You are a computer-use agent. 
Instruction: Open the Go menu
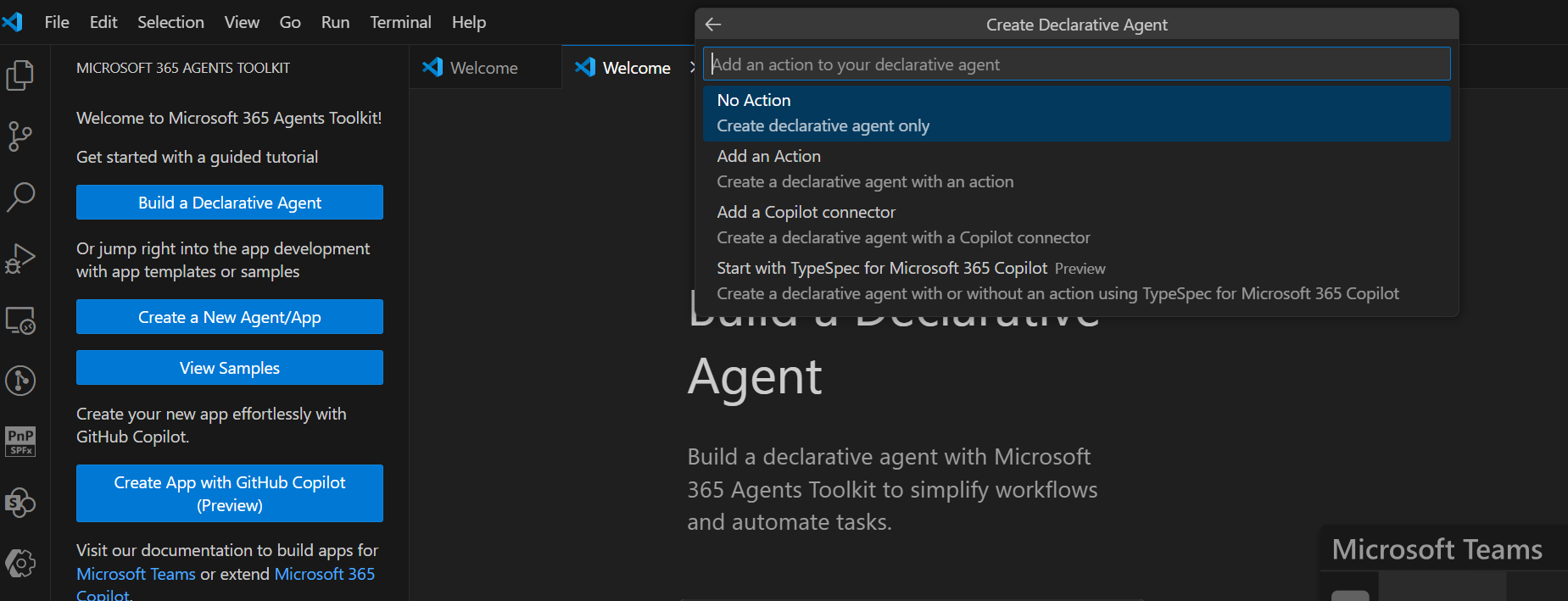[x=290, y=22]
